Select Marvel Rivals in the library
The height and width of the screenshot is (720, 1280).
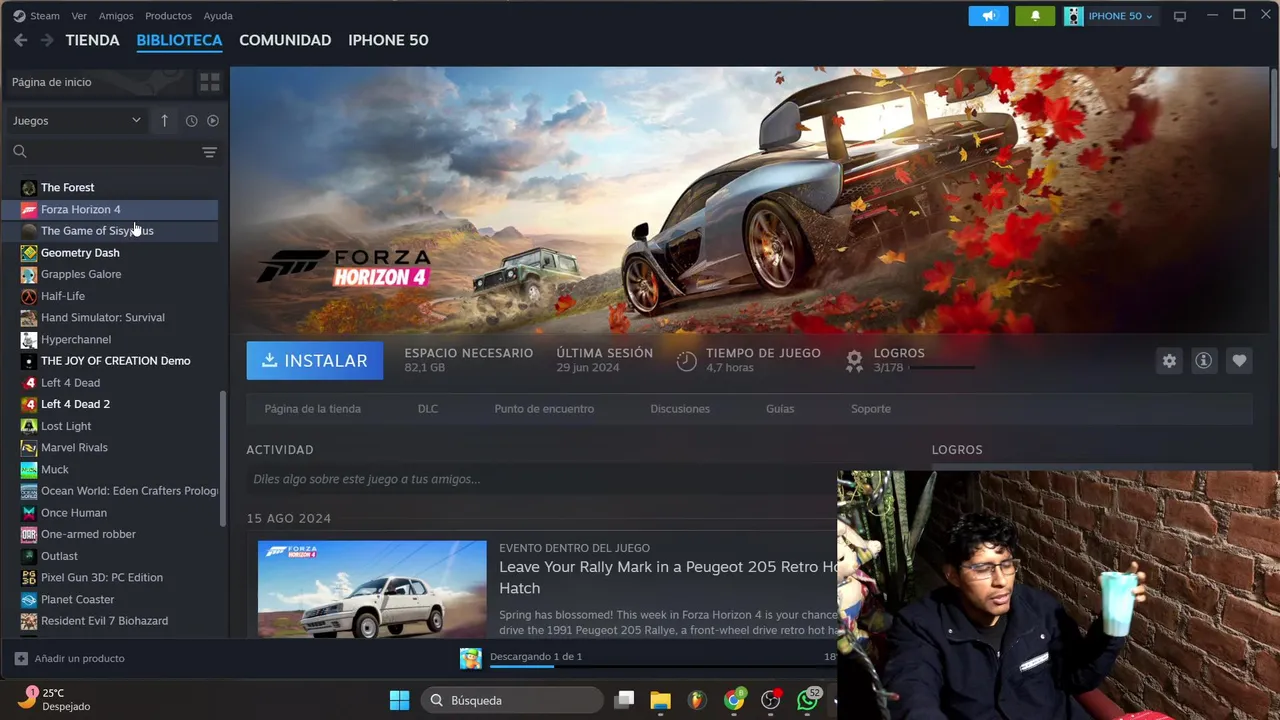[110, 448]
